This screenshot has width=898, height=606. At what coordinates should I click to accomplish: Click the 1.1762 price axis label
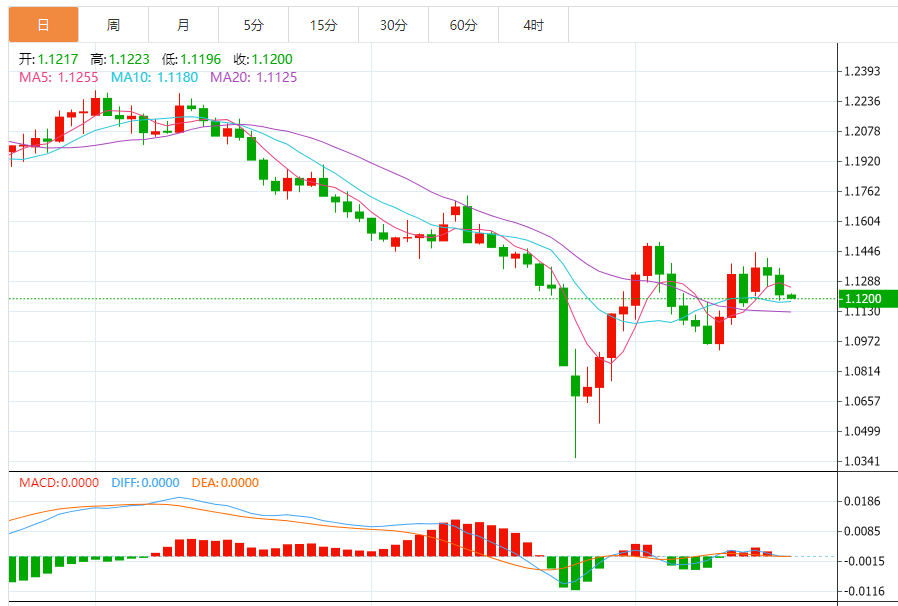click(862, 191)
